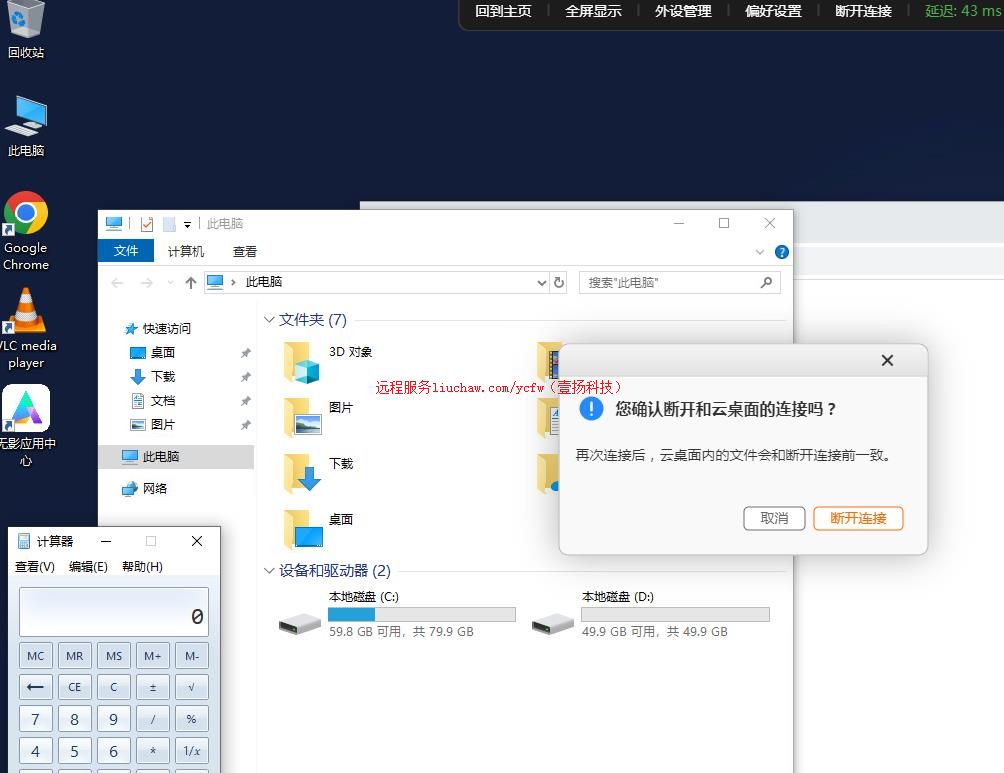
Task: Select 网络 in the navigation pane
Action: [x=155, y=489]
